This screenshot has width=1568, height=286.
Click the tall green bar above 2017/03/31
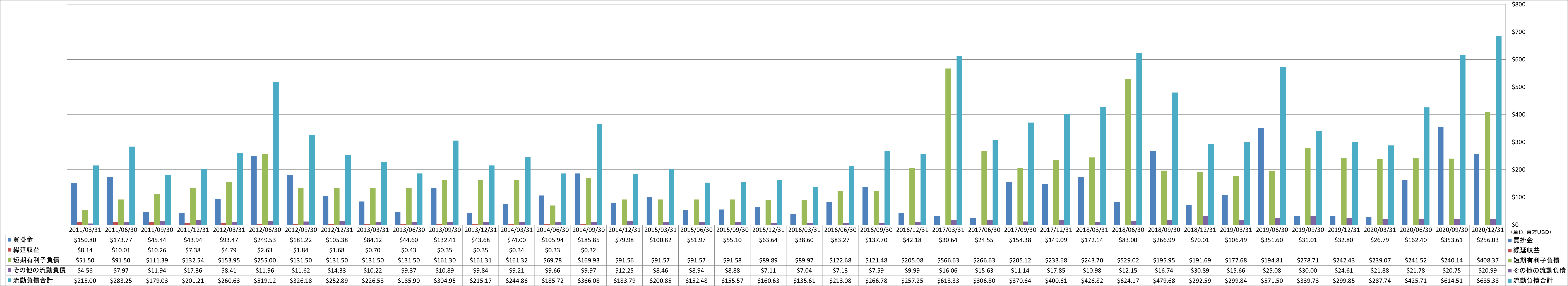(948, 147)
